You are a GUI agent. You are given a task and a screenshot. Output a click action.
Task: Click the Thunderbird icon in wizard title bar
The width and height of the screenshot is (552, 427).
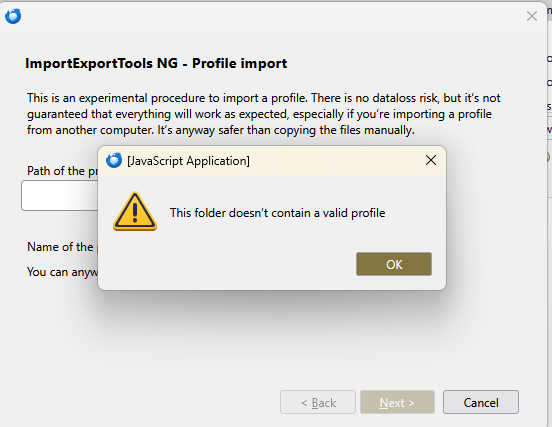(13, 16)
